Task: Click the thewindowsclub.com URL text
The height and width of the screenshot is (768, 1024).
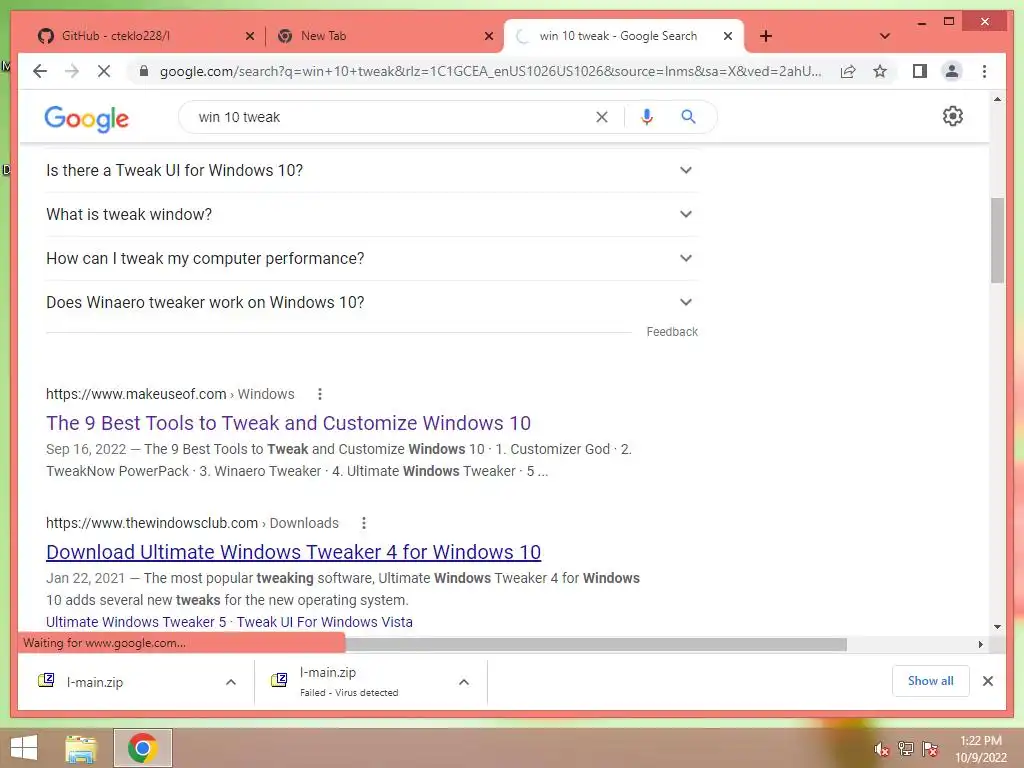Action: pos(152,523)
